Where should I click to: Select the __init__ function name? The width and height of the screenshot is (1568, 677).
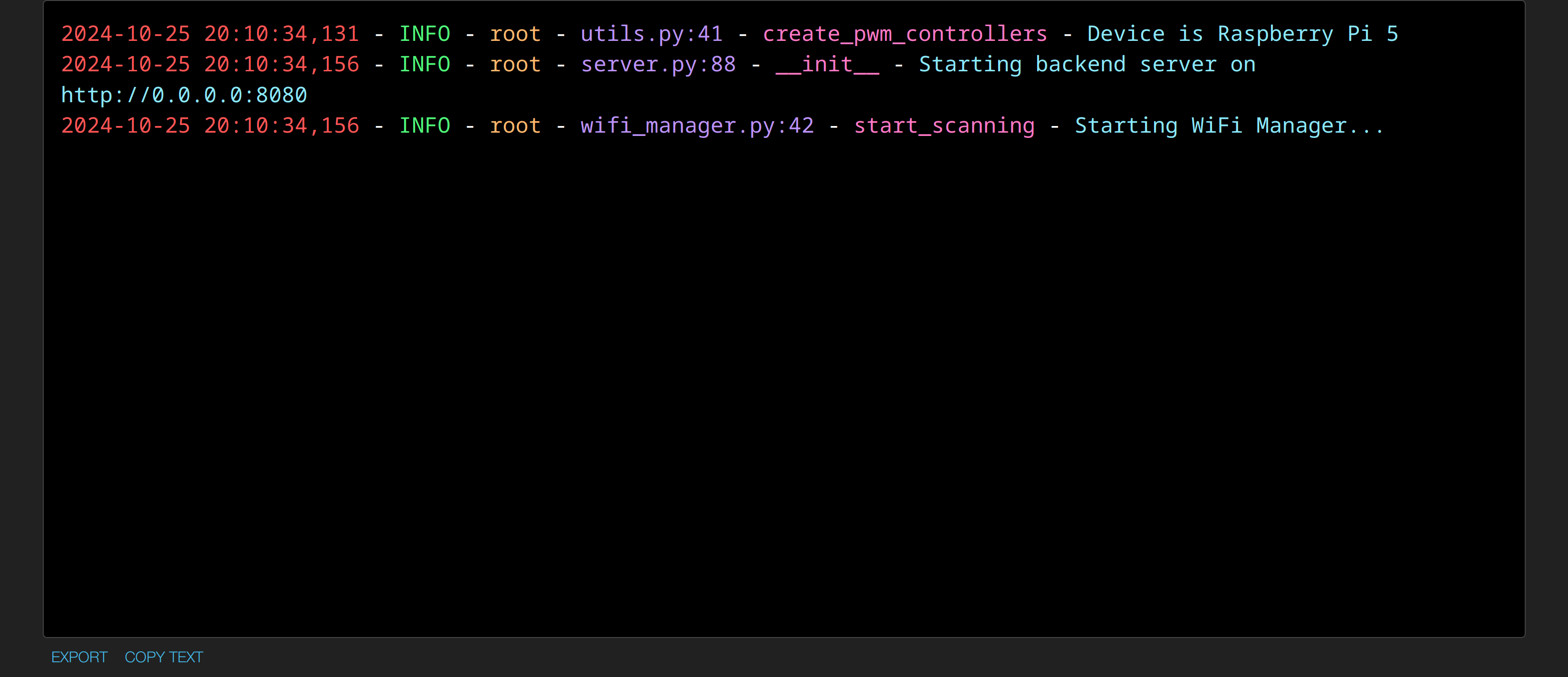tap(827, 65)
